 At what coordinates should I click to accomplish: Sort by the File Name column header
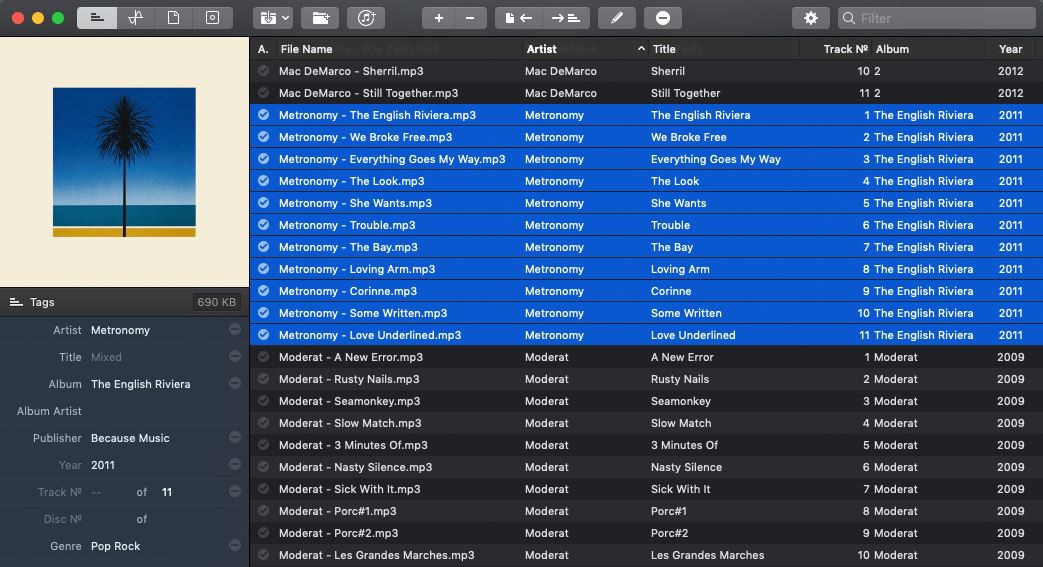[306, 49]
